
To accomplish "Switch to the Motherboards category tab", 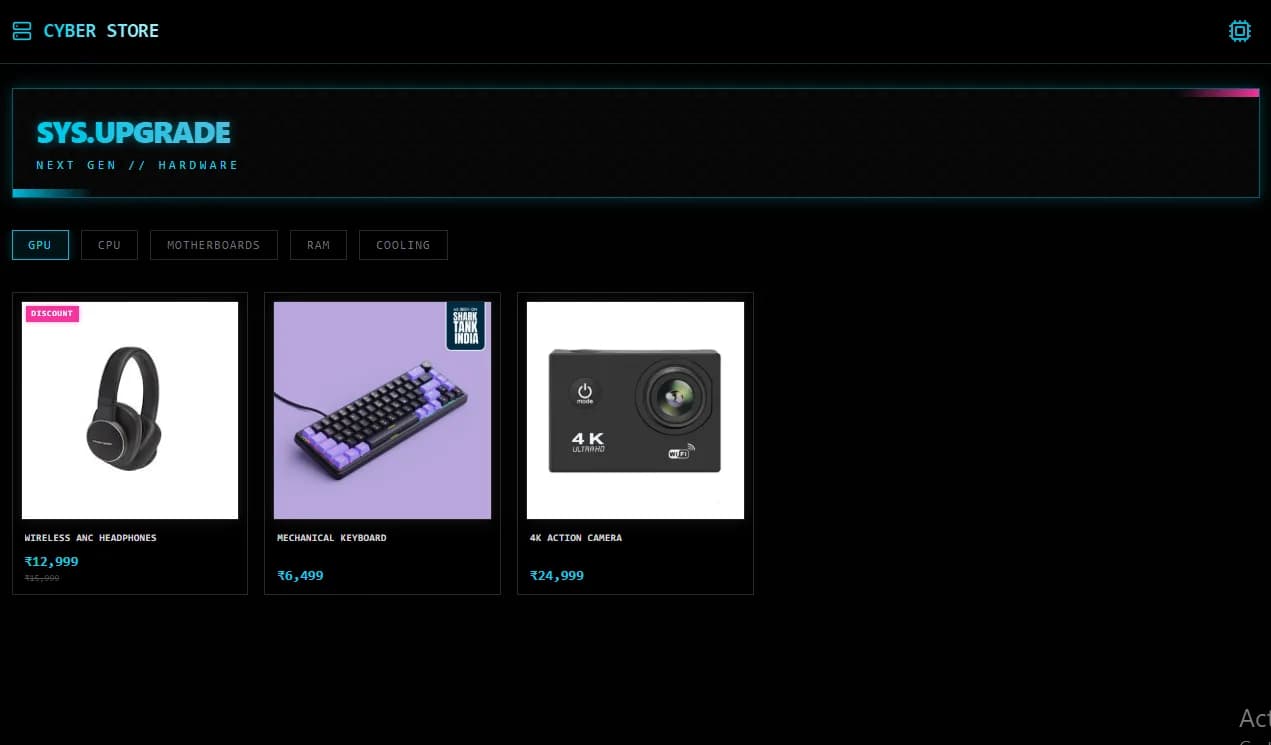I will 213,245.
